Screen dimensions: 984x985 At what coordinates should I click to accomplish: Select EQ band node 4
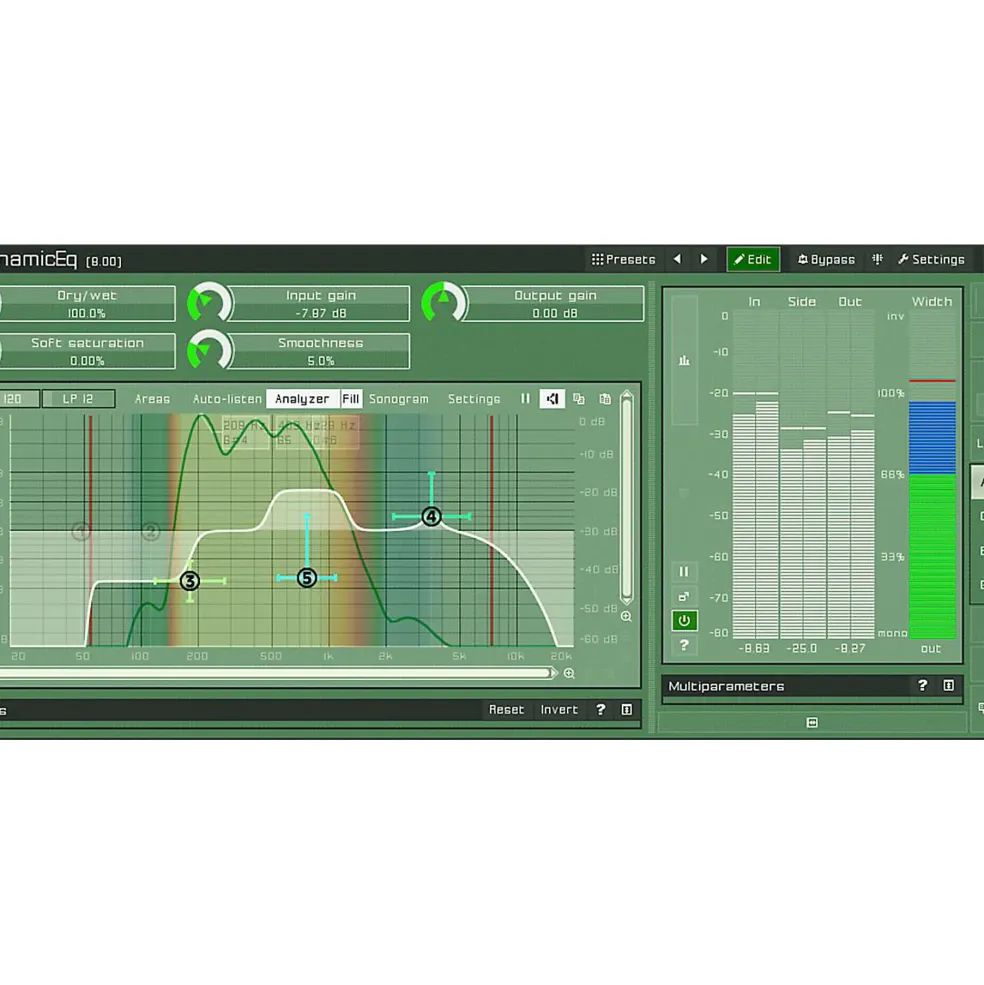(431, 516)
